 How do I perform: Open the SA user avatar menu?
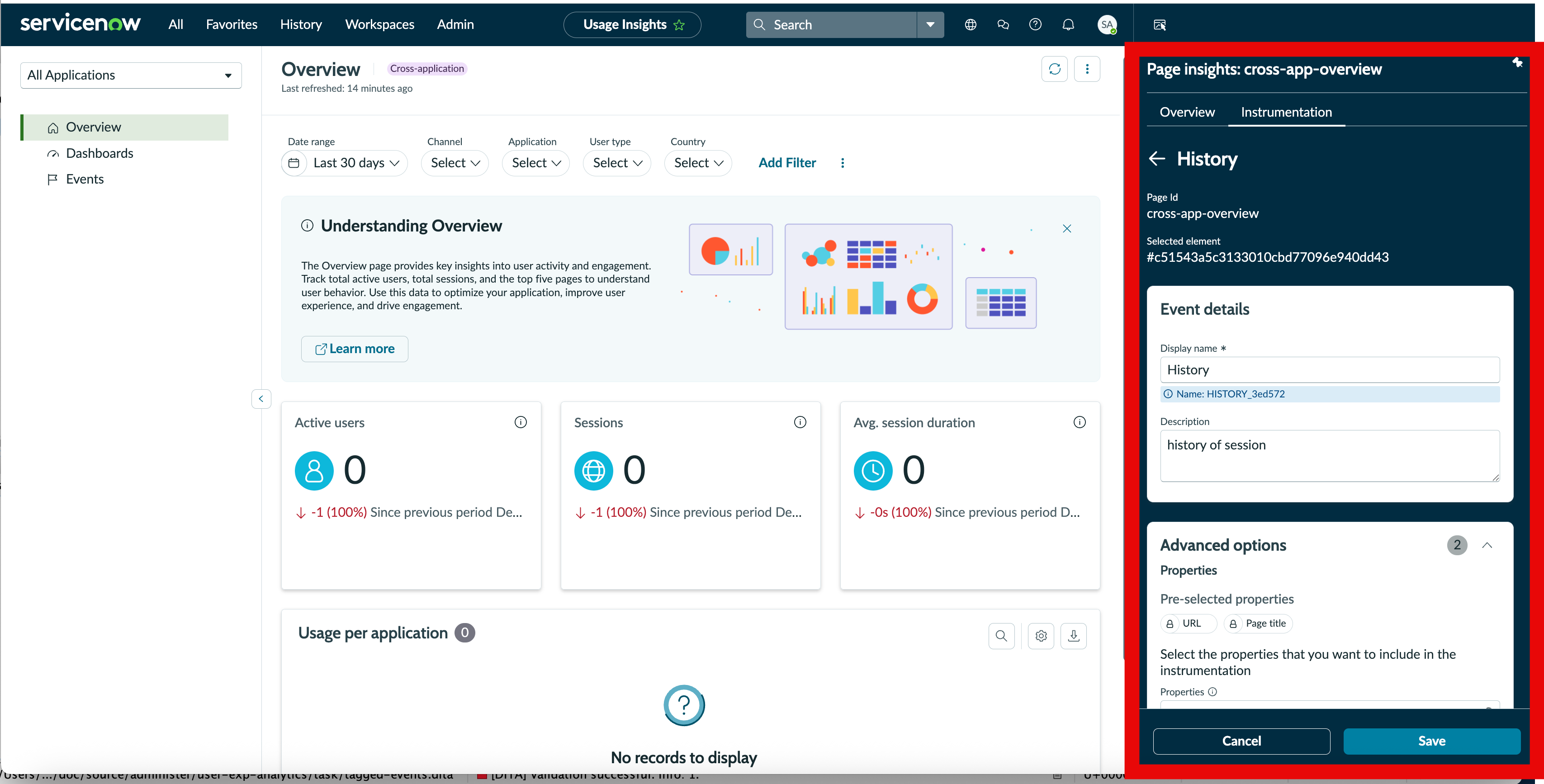point(1107,24)
